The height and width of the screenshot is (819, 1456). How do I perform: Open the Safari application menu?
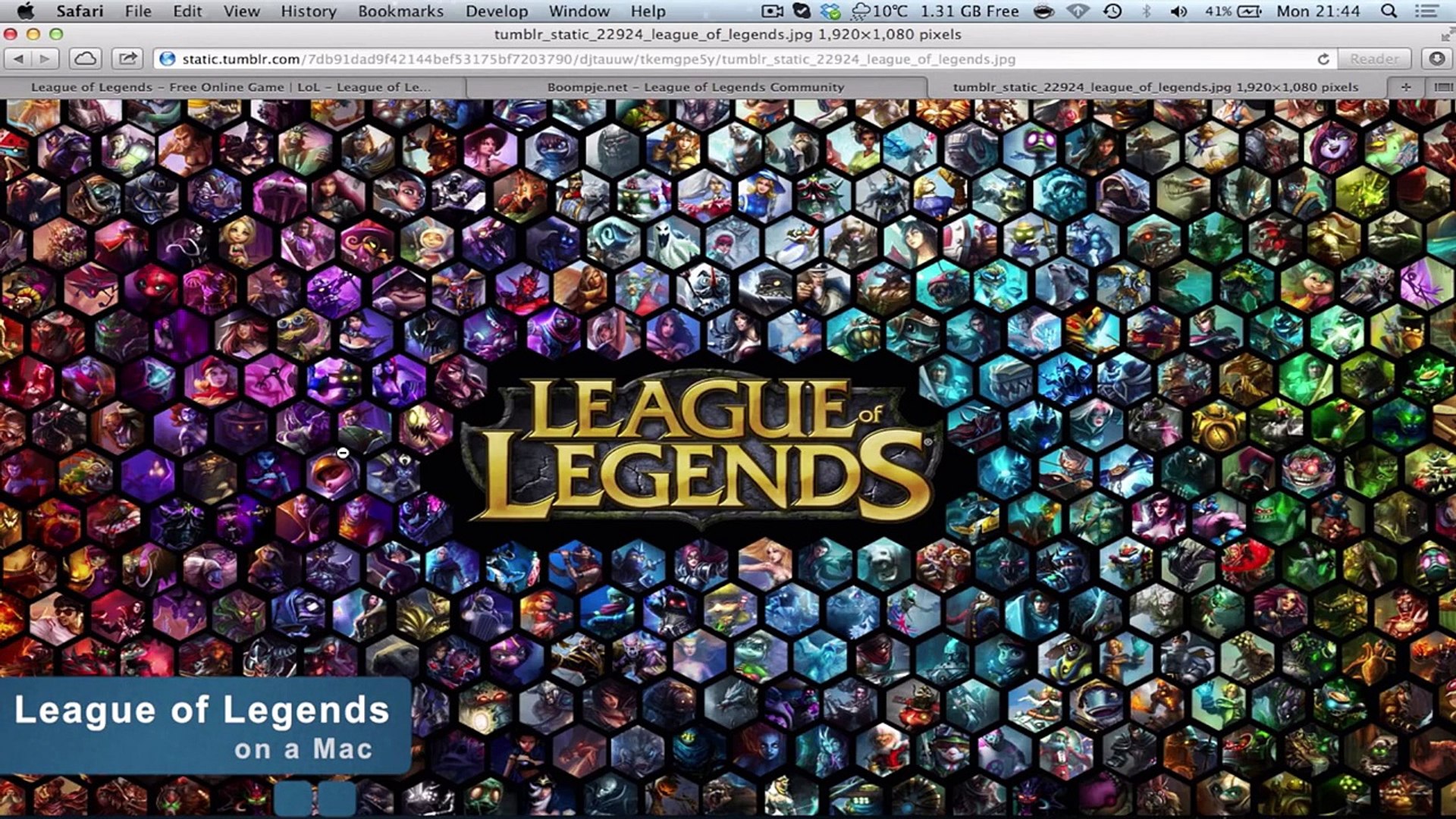(80, 11)
